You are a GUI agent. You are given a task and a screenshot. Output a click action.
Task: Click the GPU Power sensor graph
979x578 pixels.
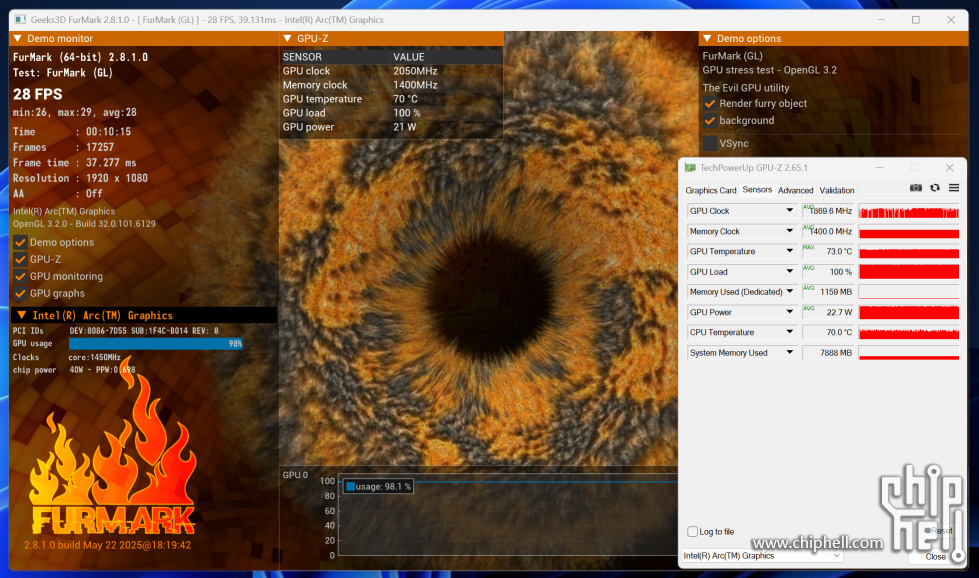(909, 312)
